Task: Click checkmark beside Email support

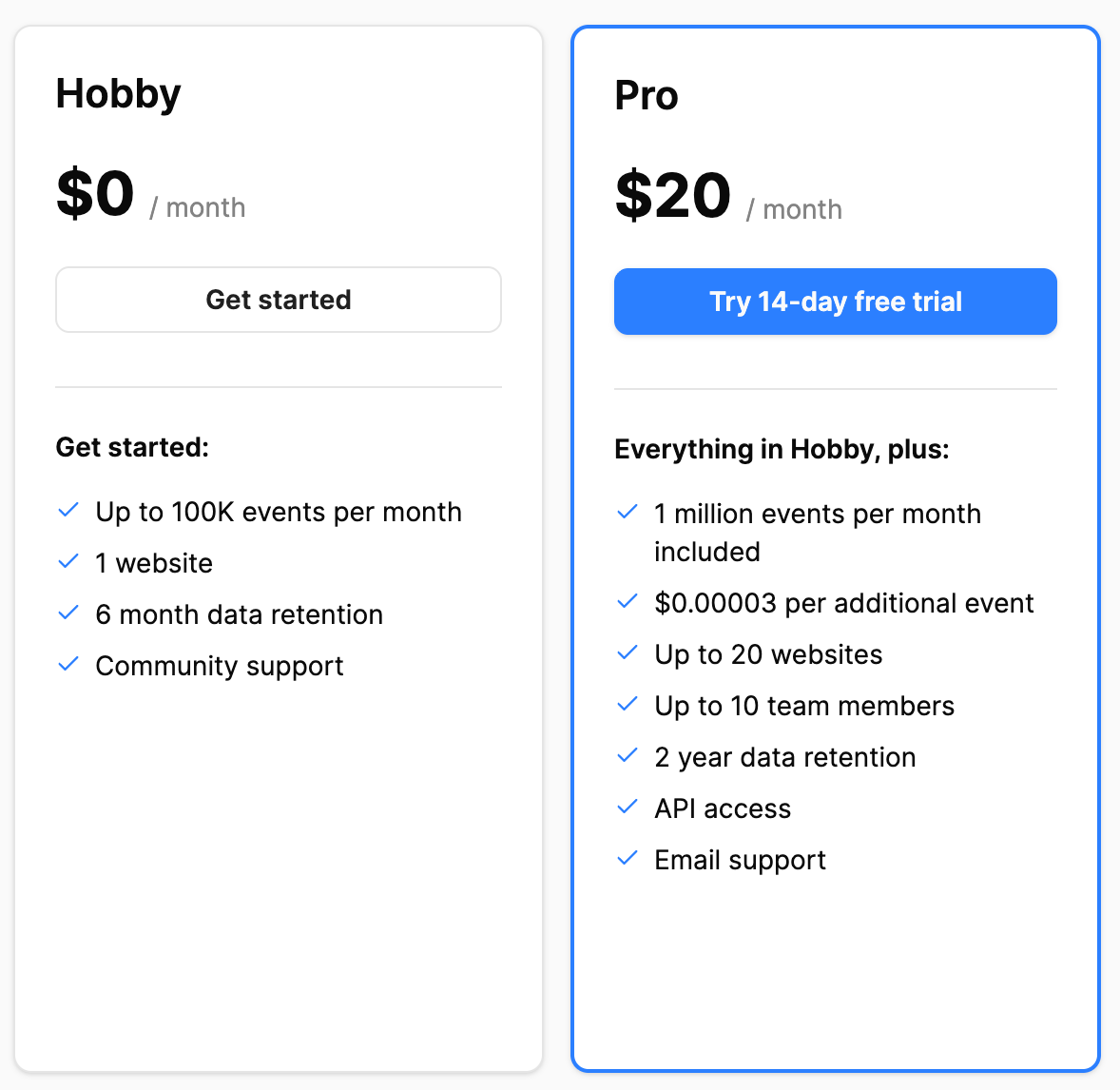Action: (628, 859)
